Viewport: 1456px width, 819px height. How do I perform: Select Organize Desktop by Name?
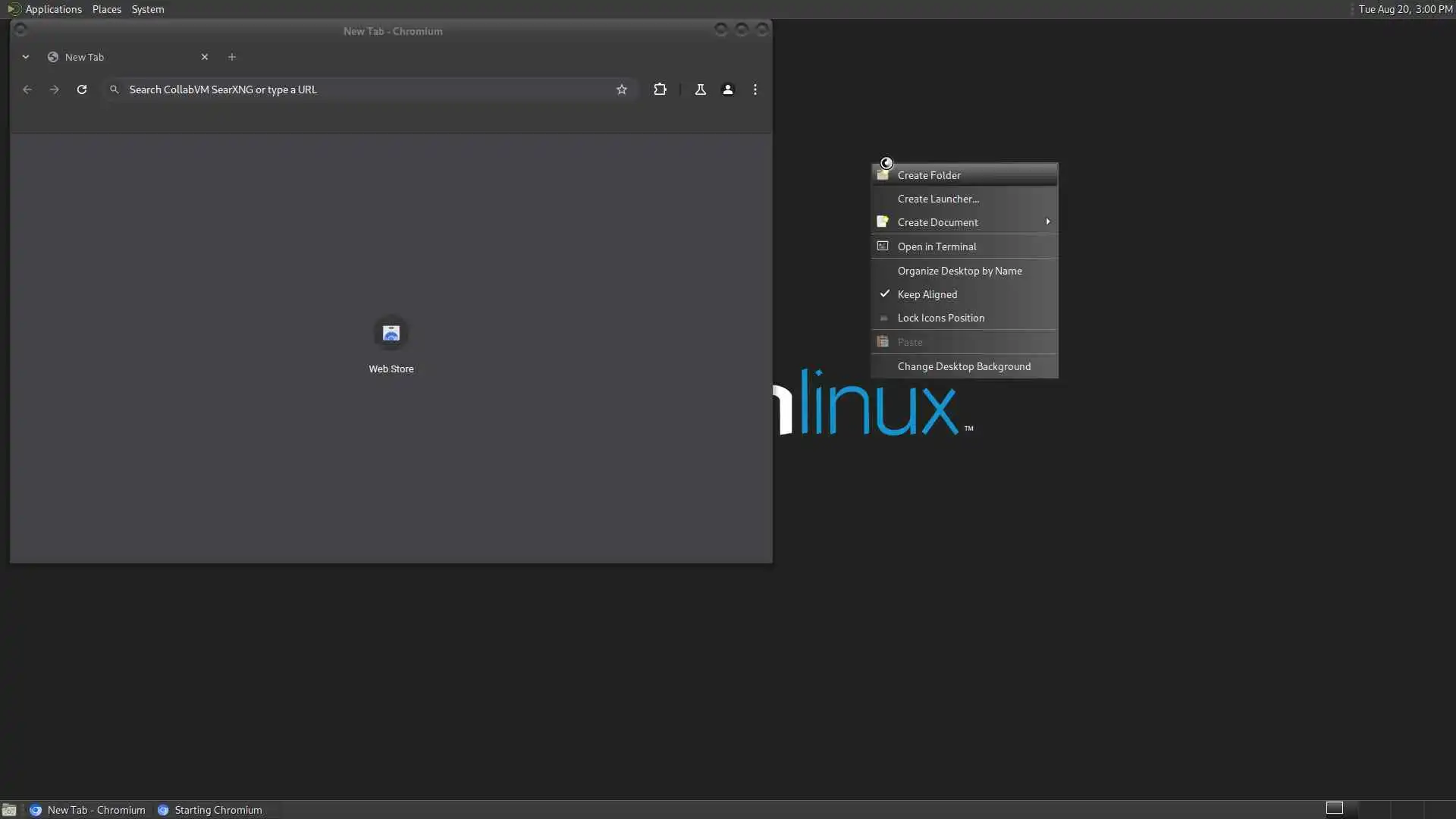tap(959, 271)
